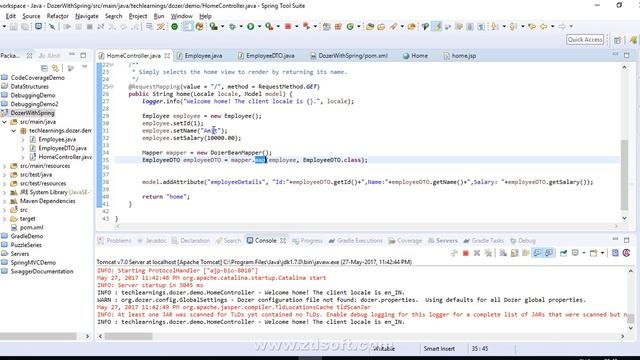640x360 pixels.
Task: Toggle Show Console on standard output change
Action: point(537,253)
